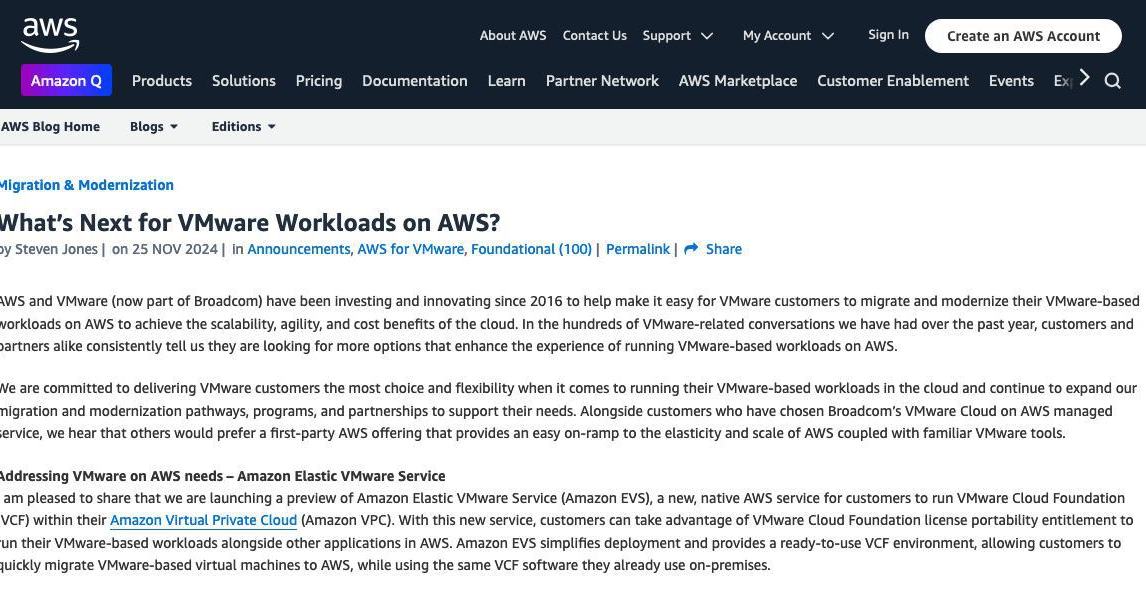Screen dimensions: 1146x600
Task: Open the AWS for VMware topic
Action: [x=410, y=248]
